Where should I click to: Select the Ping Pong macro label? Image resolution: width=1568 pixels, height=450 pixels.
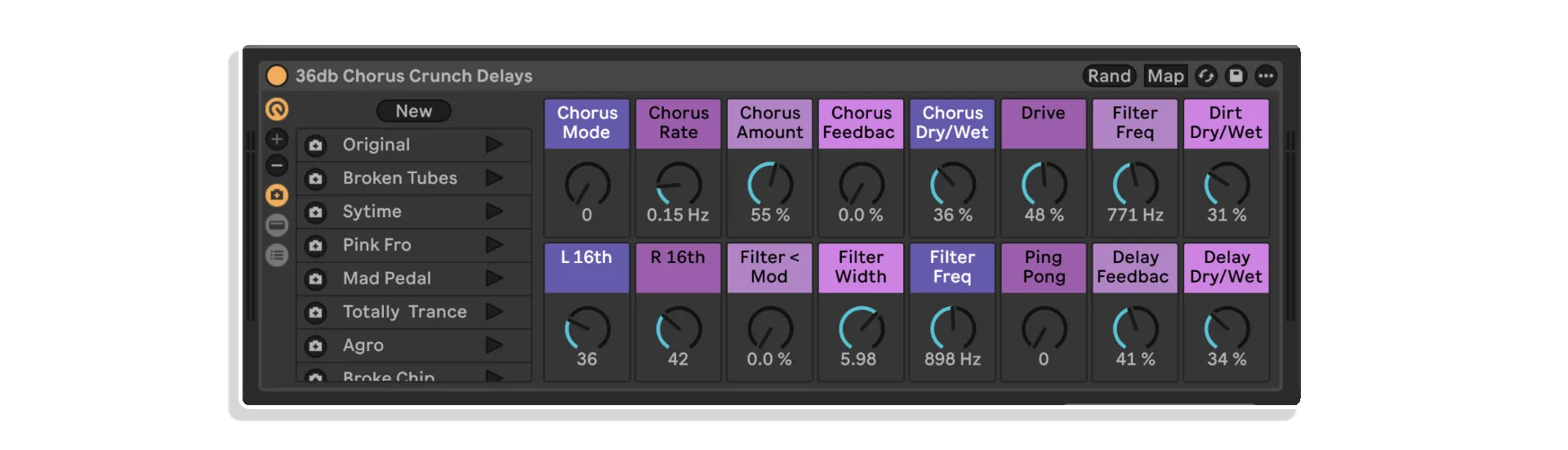tap(1044, 268)
